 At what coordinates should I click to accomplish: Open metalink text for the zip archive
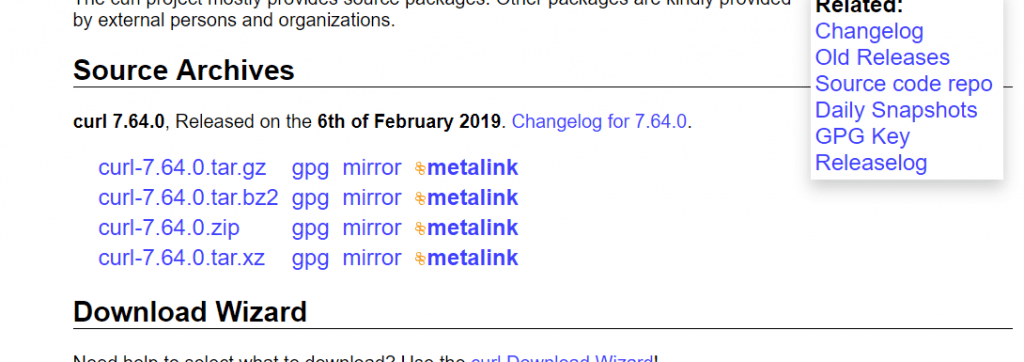click(x=473, y=228)
